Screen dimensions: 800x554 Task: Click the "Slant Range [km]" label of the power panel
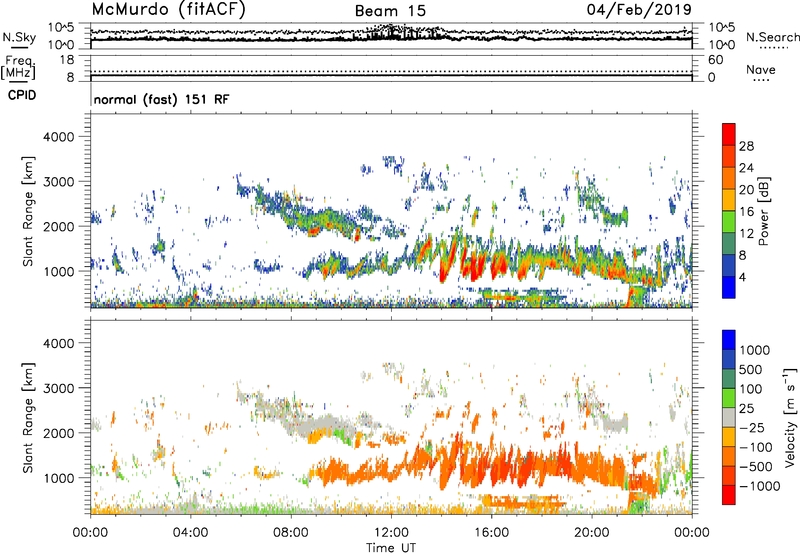click(x=28, y=211)
